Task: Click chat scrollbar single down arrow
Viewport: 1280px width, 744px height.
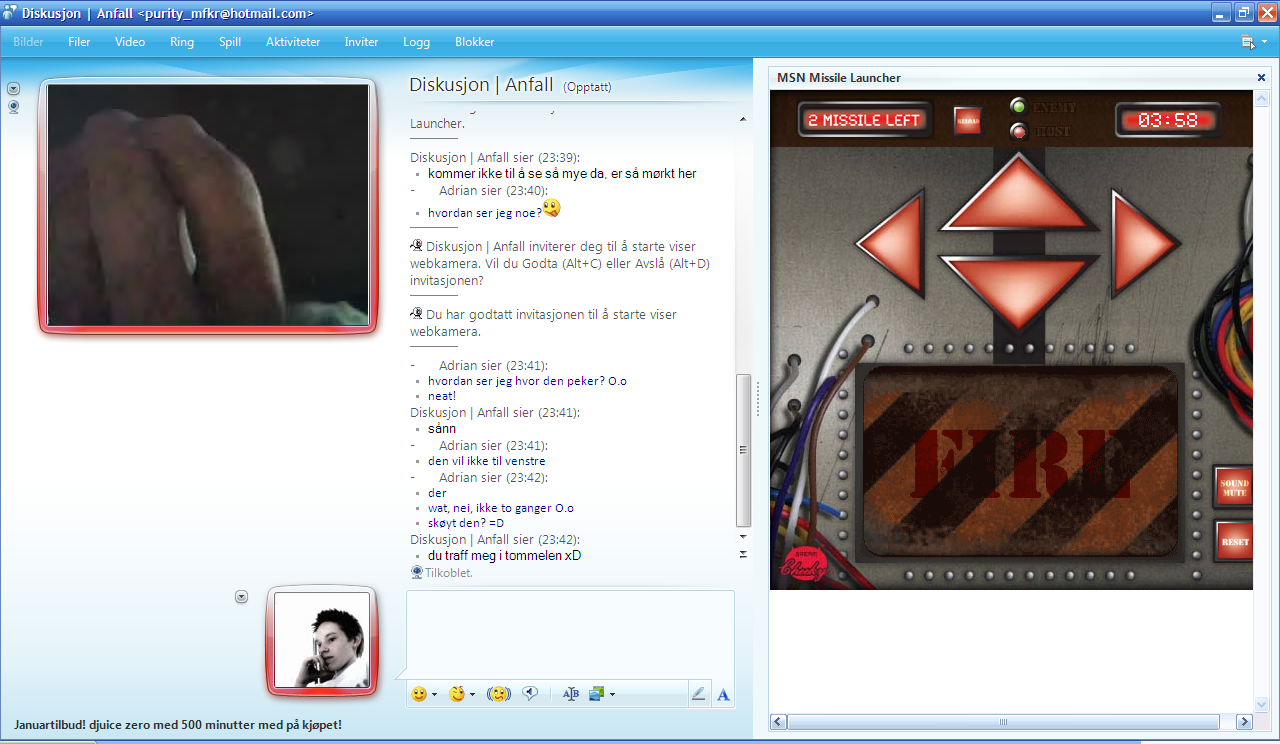Action: click(x=743, y=537)
